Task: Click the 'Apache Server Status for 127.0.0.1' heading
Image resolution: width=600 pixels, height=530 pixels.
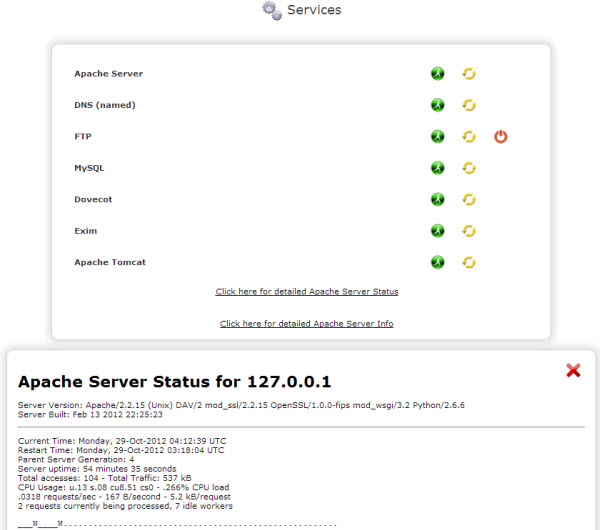Action: coord(174,382)
